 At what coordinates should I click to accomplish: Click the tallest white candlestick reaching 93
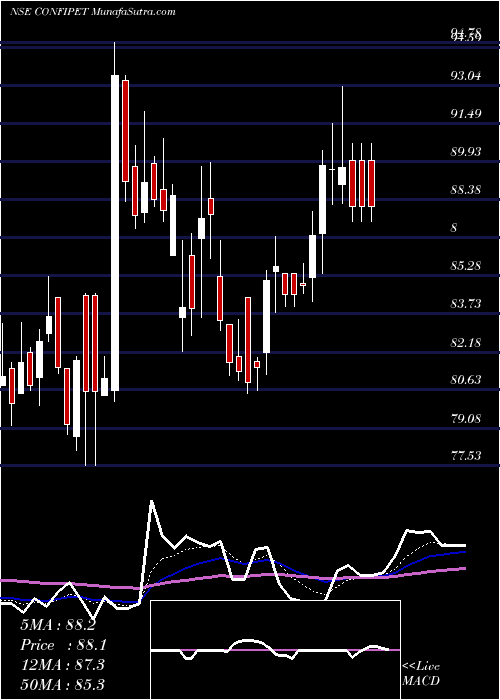point(115,222)
